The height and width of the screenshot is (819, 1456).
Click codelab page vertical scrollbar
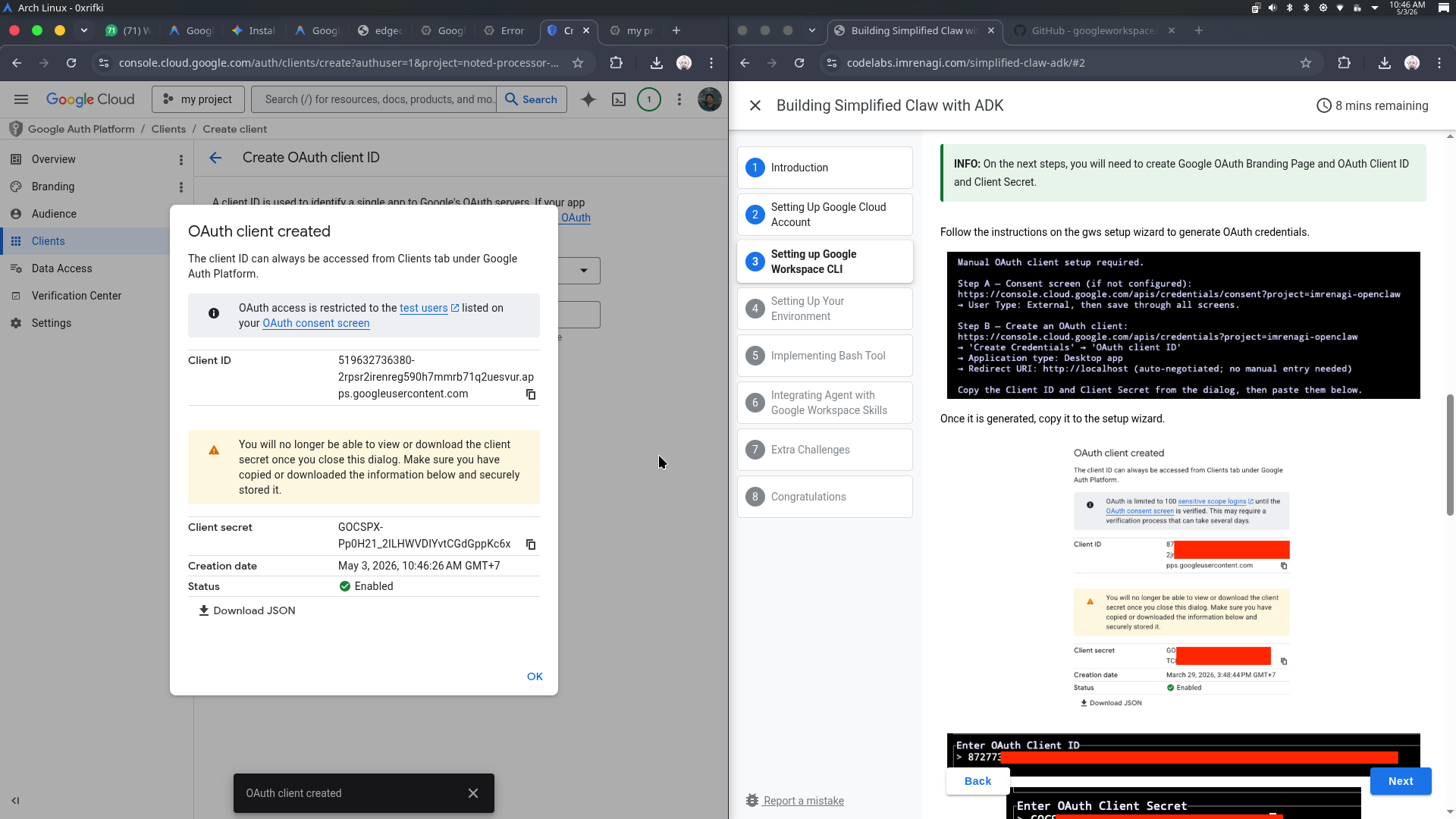[1450, 455]
